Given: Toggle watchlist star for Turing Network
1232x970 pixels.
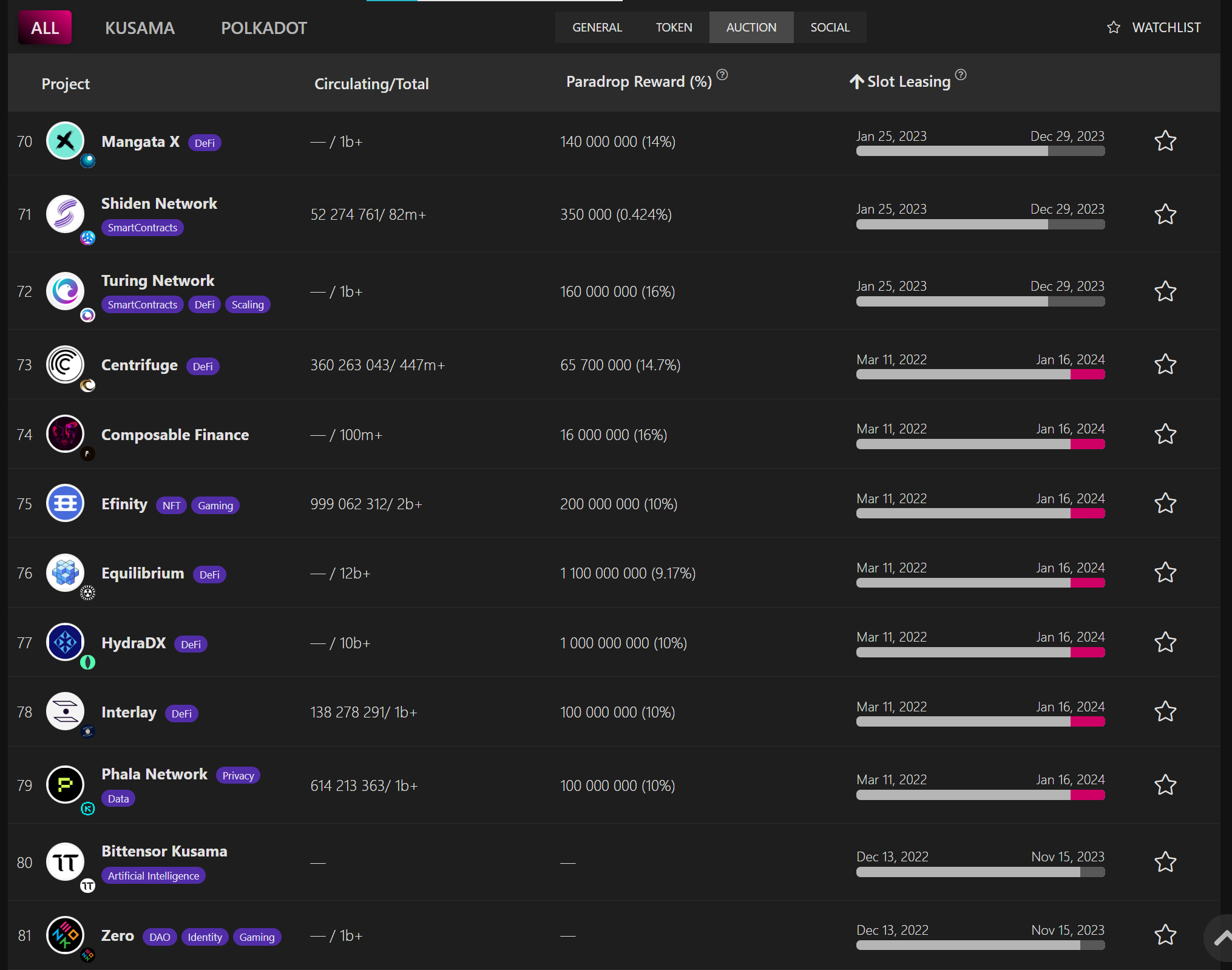Looking at the screenshot, I should tap(1165, 291).
